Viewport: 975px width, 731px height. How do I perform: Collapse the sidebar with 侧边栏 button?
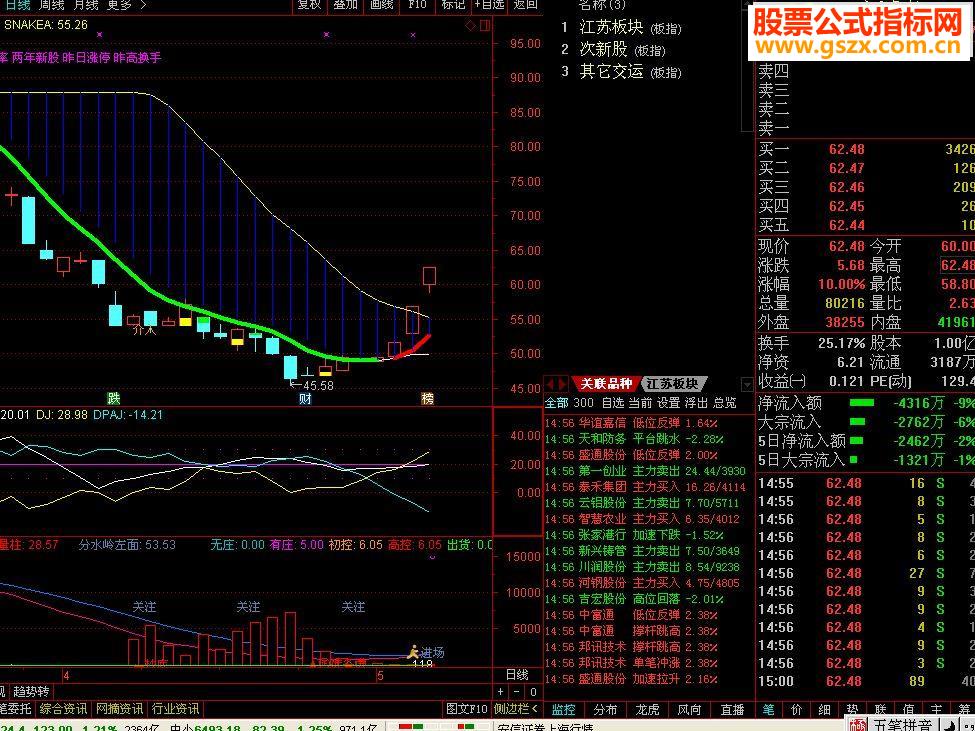(x=516, y=709)
